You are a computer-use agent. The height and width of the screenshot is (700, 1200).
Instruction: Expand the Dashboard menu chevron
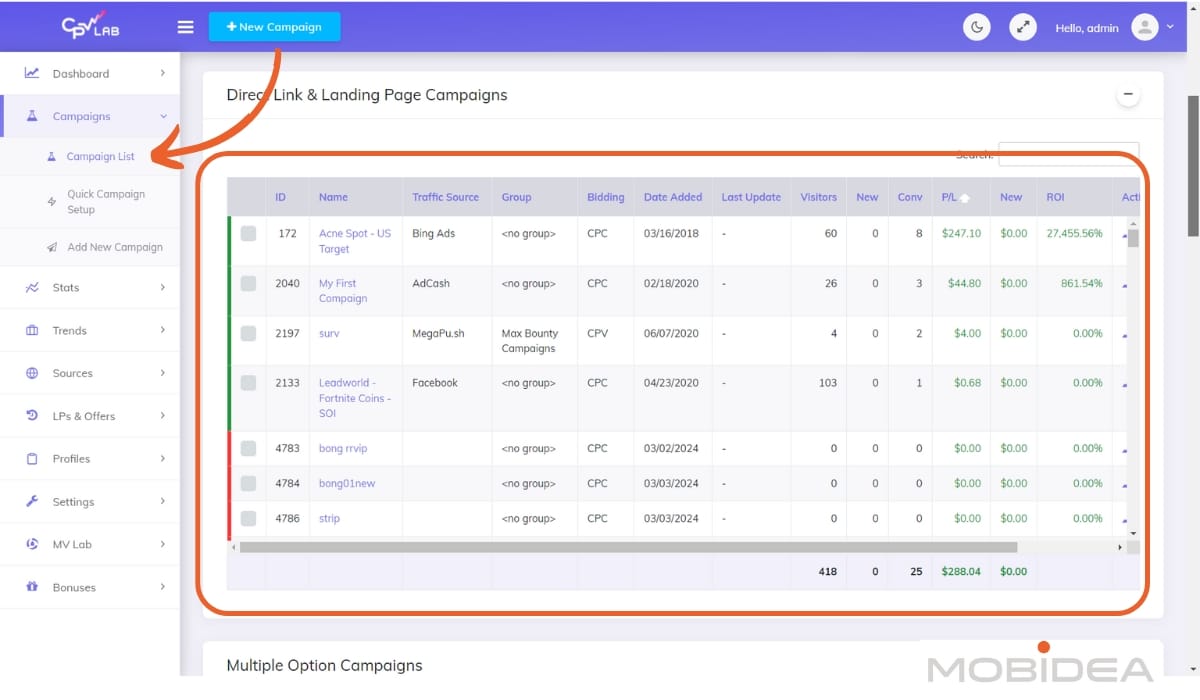point(162,73)
